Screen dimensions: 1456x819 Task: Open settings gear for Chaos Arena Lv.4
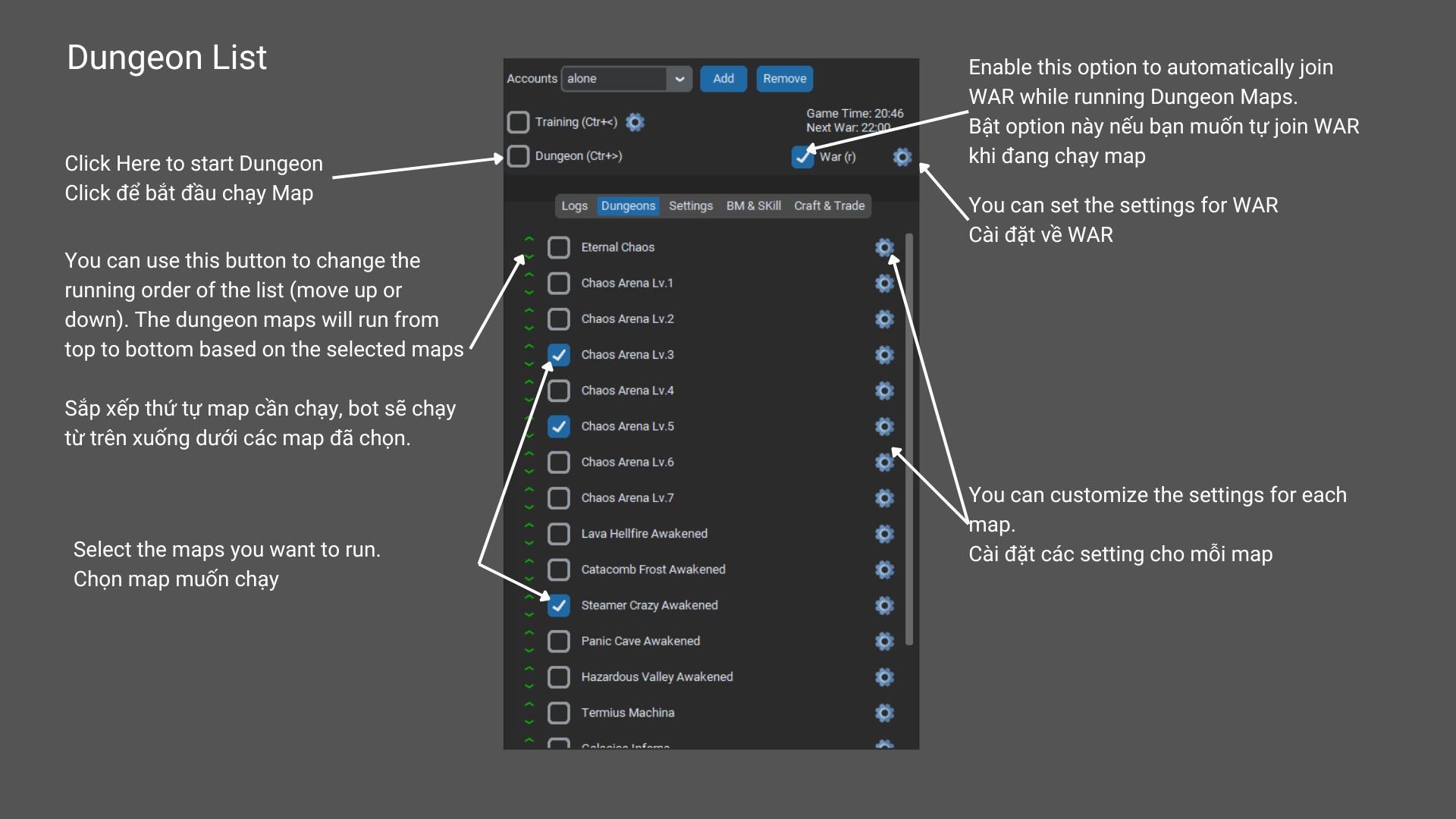[884, 391]
